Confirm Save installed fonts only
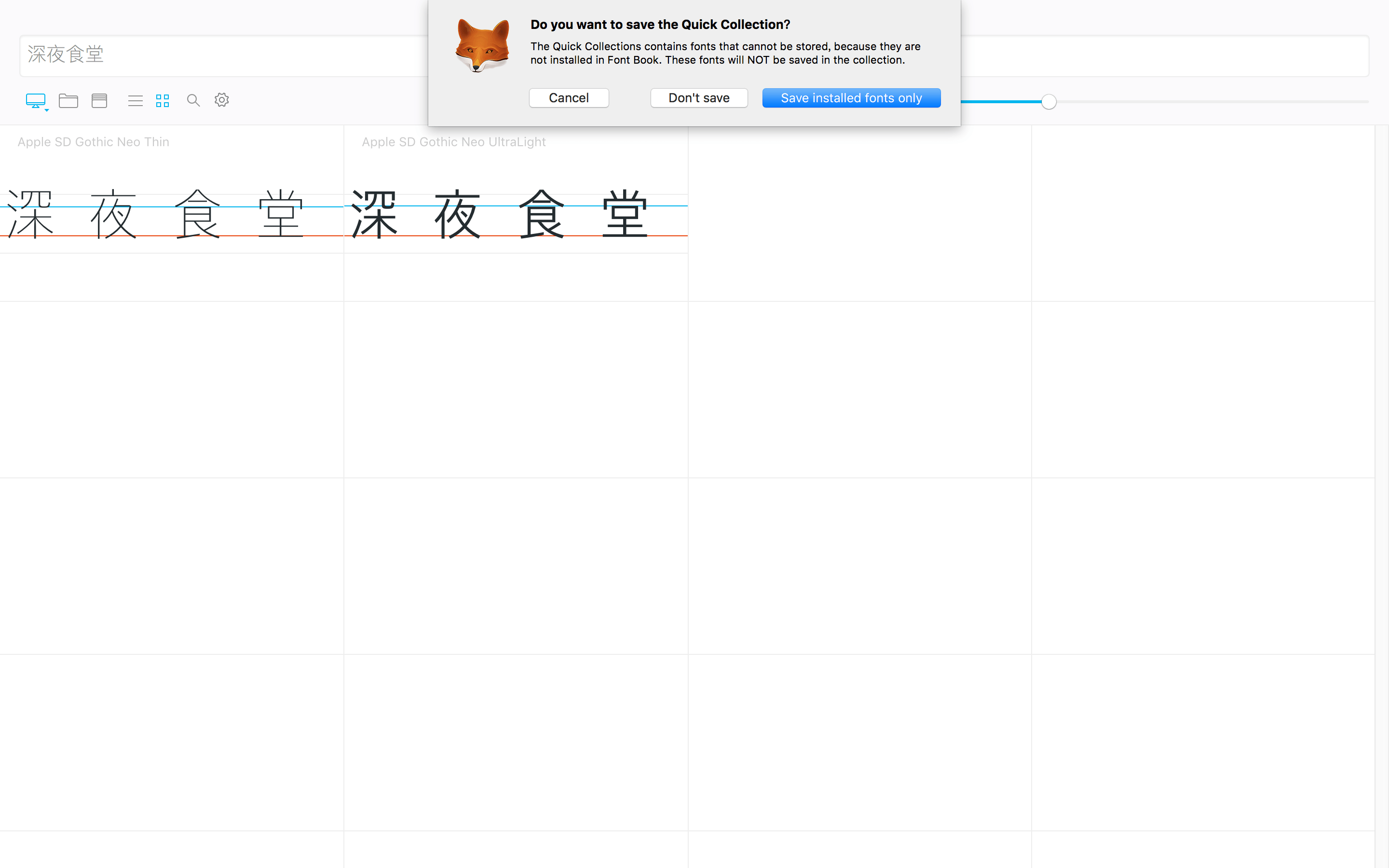 pyautogui.click(x=851, y=97)
